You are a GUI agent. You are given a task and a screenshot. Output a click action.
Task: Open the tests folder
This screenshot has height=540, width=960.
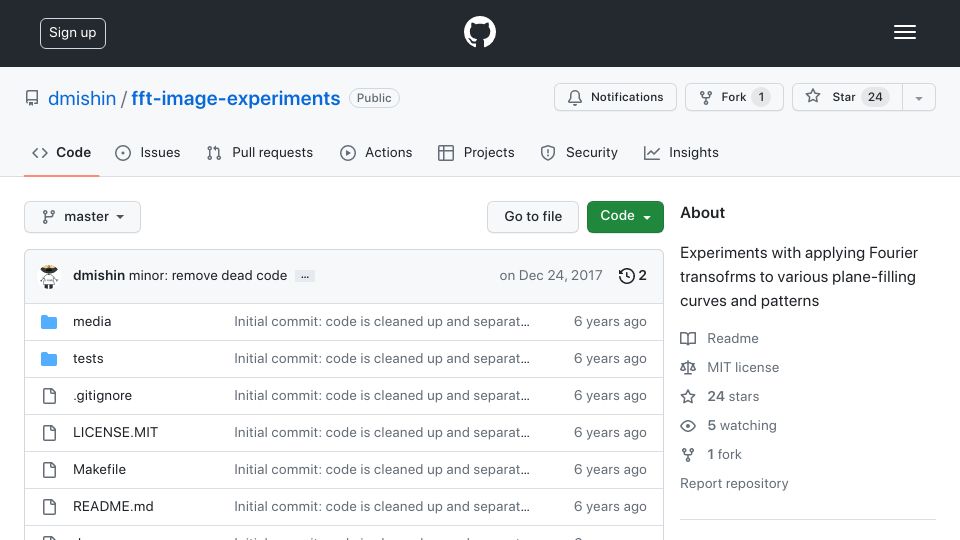[88, 358]
